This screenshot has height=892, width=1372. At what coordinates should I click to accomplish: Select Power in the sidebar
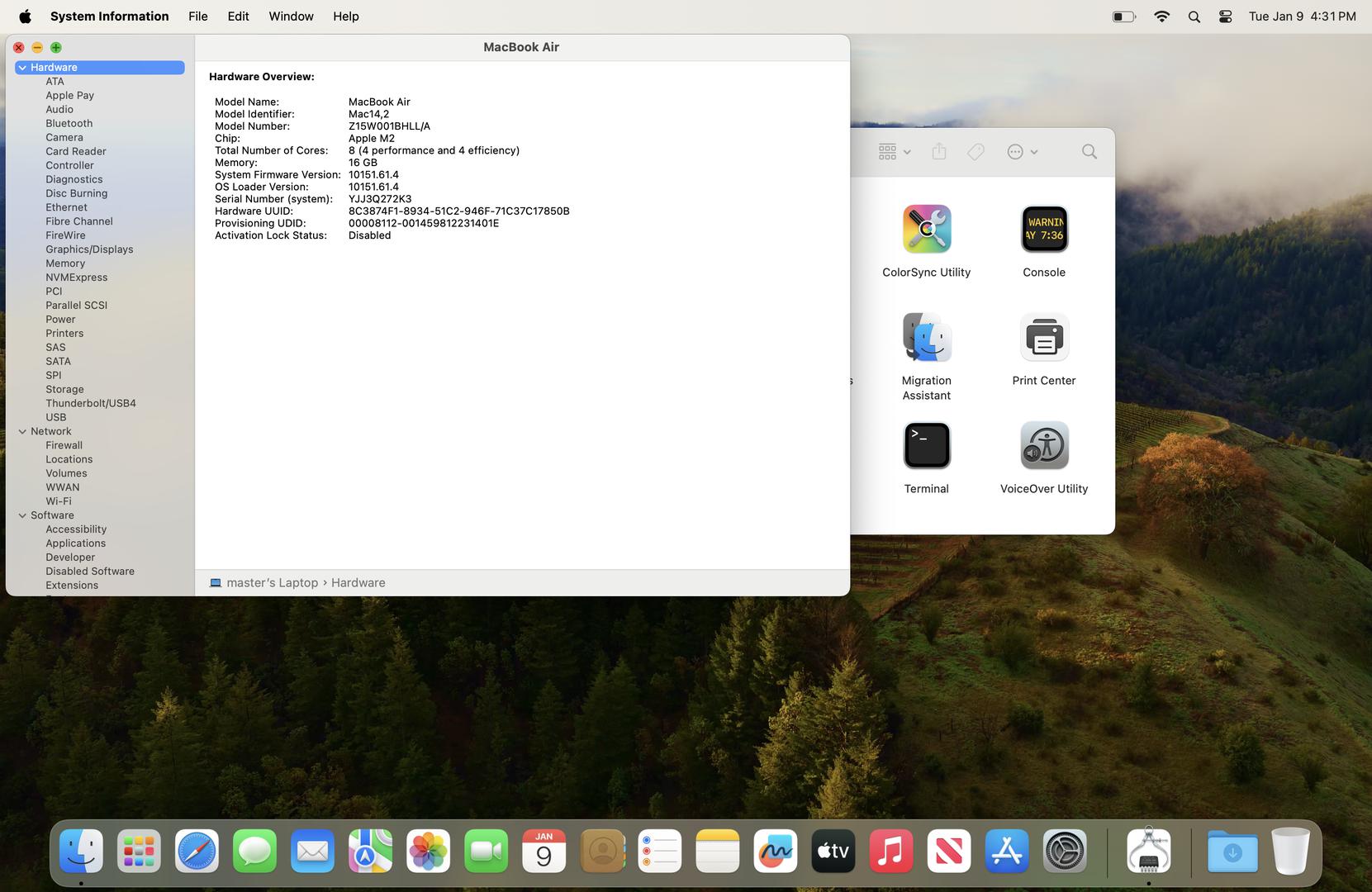click(x=60, y=320)
